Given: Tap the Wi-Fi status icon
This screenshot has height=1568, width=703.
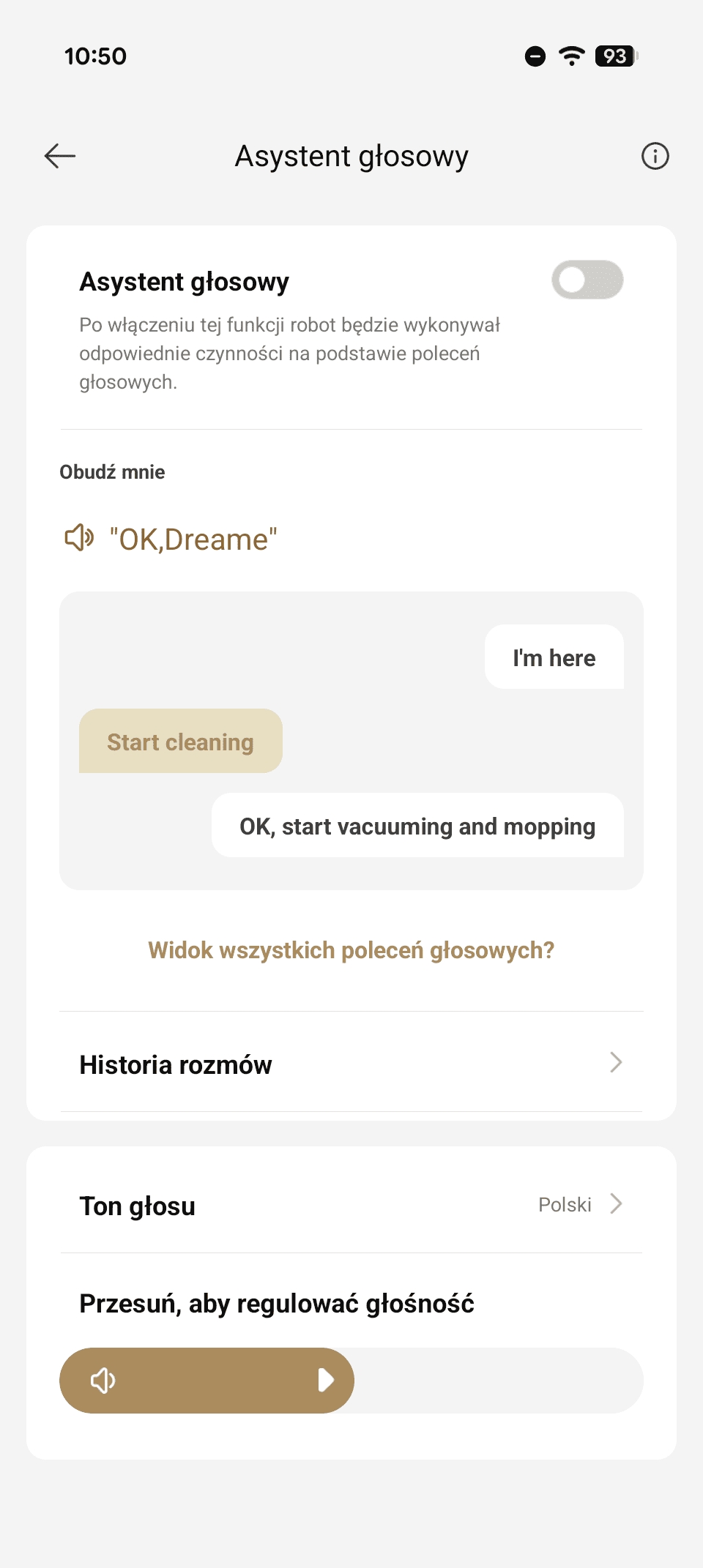Looking at the screenshot, I should click(x=571, y=56).
